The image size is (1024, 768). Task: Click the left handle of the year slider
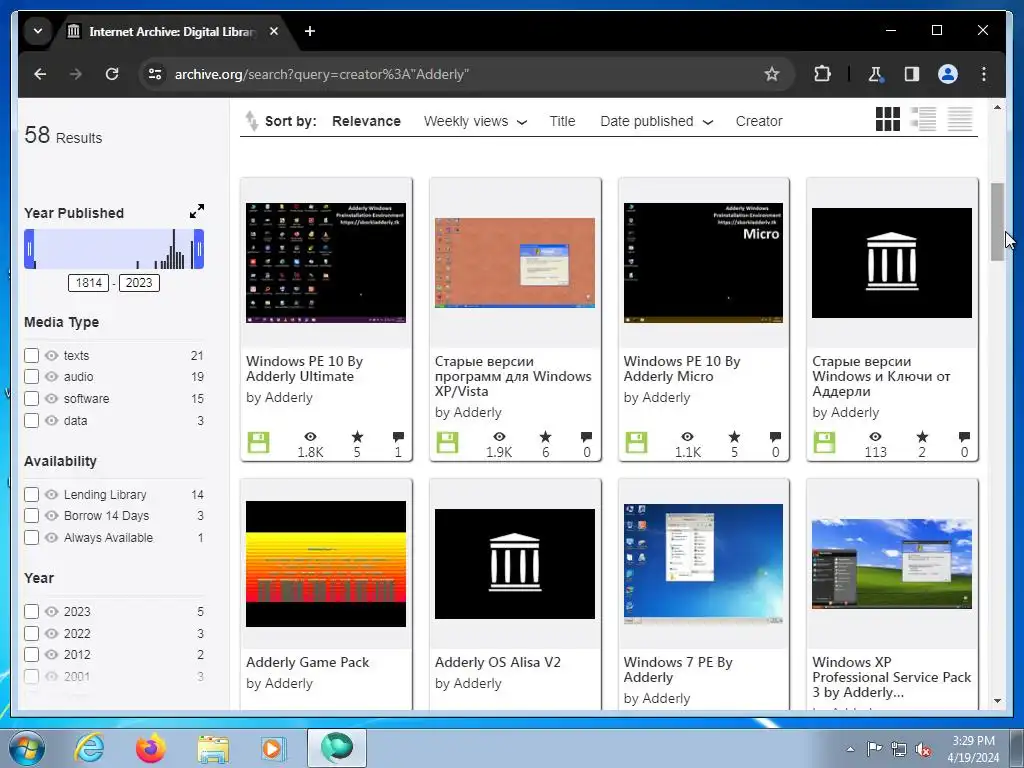29,249
